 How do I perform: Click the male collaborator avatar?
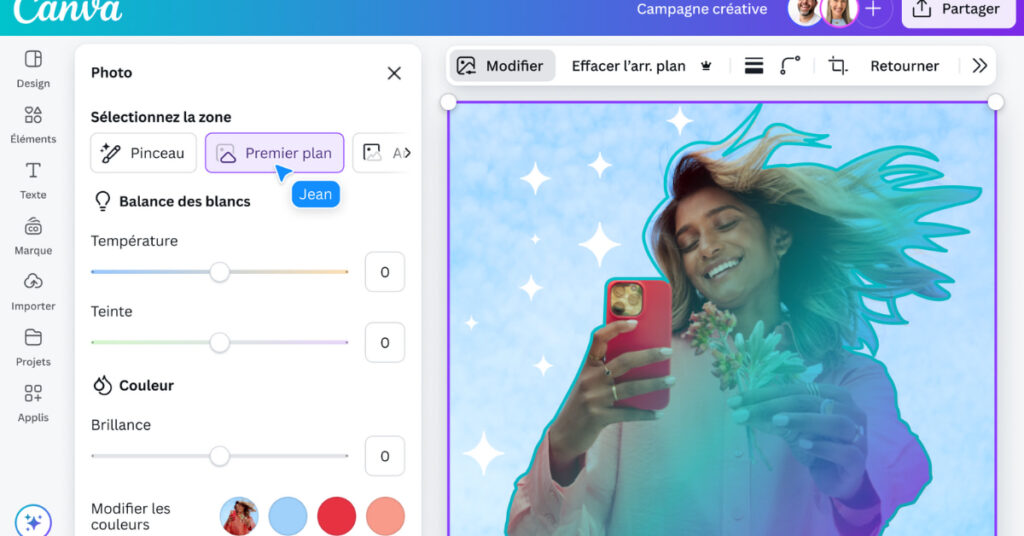pos(805,10)
